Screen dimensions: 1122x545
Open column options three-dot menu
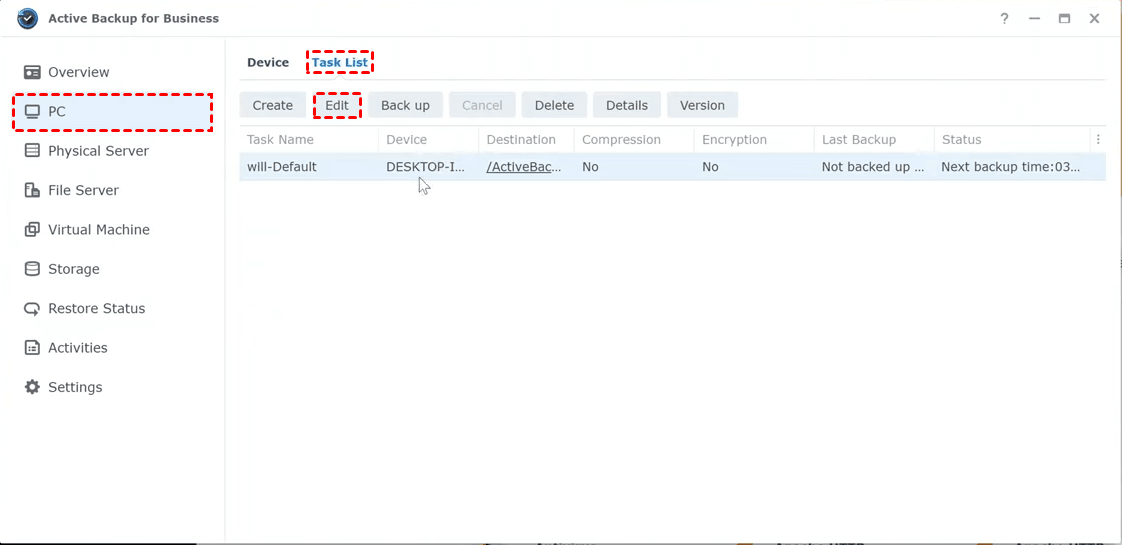coord(1098,140)
